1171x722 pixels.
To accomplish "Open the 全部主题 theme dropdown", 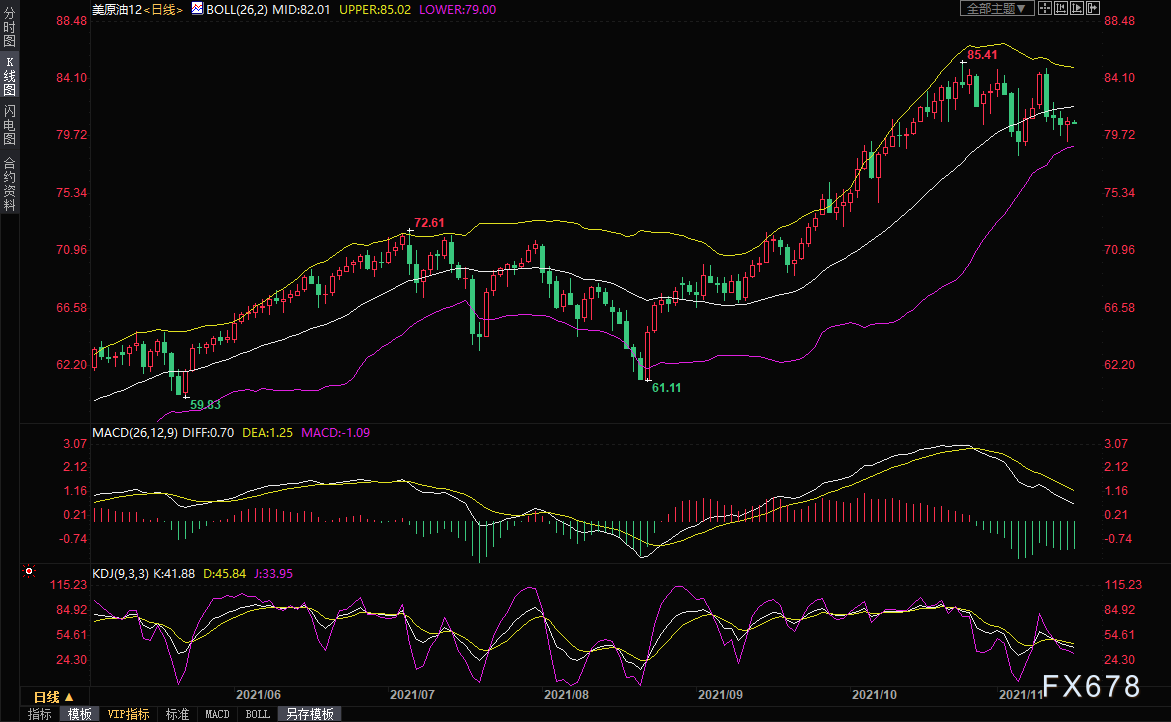I will [x=996, y=8].
